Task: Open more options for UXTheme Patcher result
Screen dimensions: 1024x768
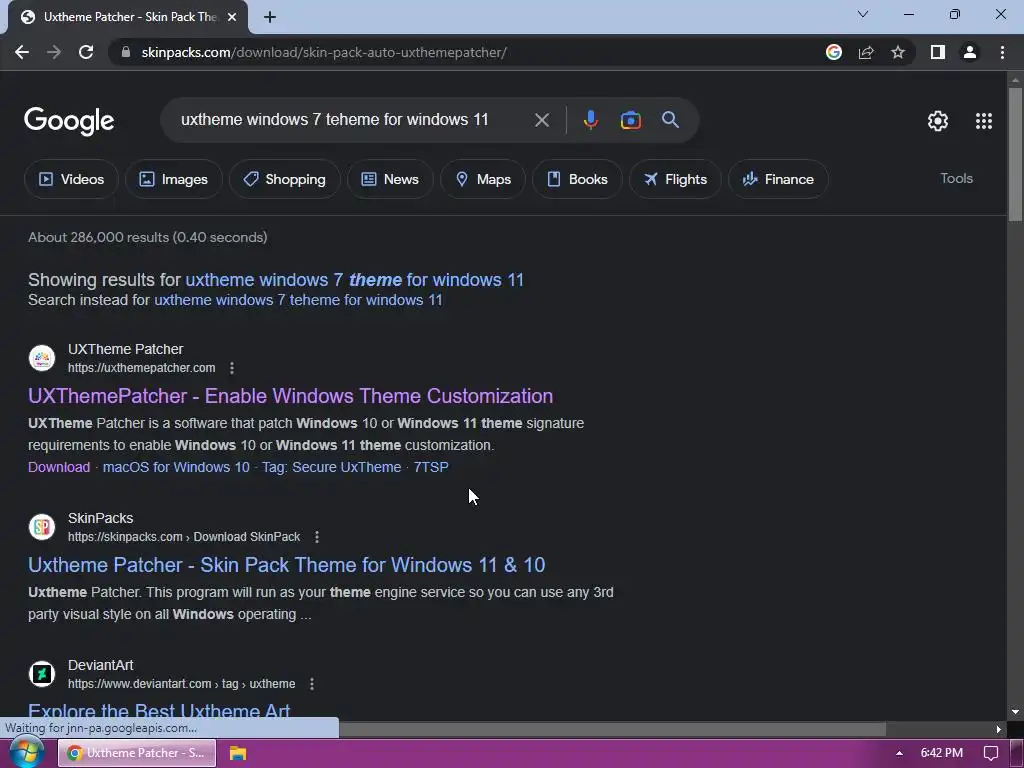Action: point(232,368)
